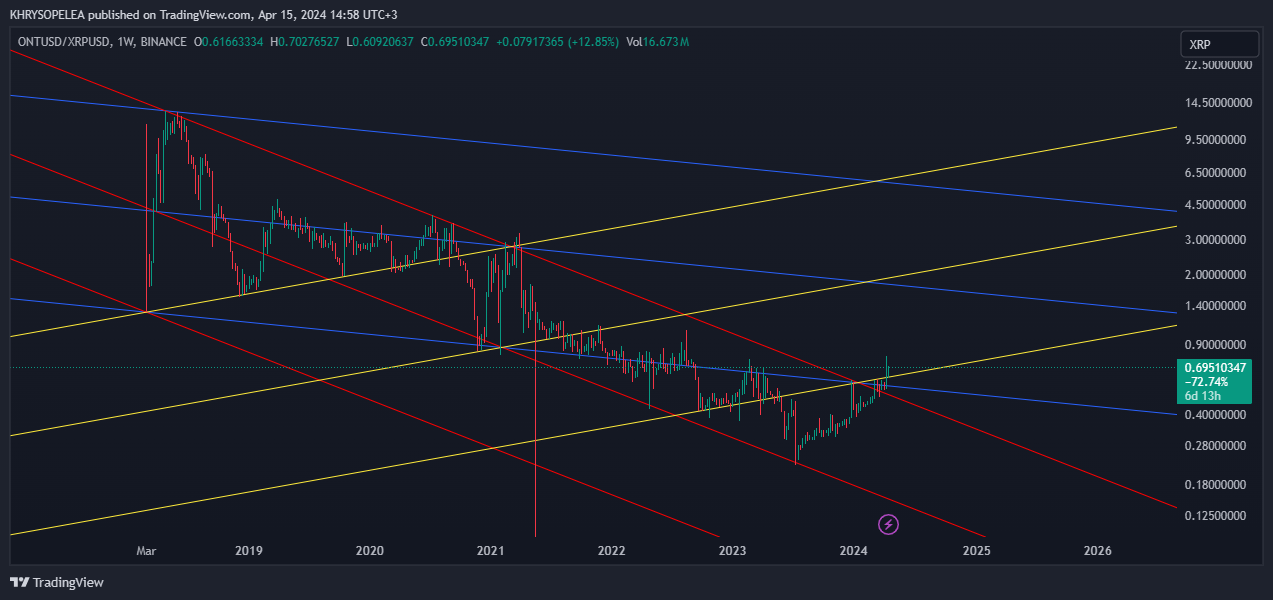The width and height of the screenshot is (1273, 600).
Task: Click the high value 0.70276527
Action: click(310, 42)
